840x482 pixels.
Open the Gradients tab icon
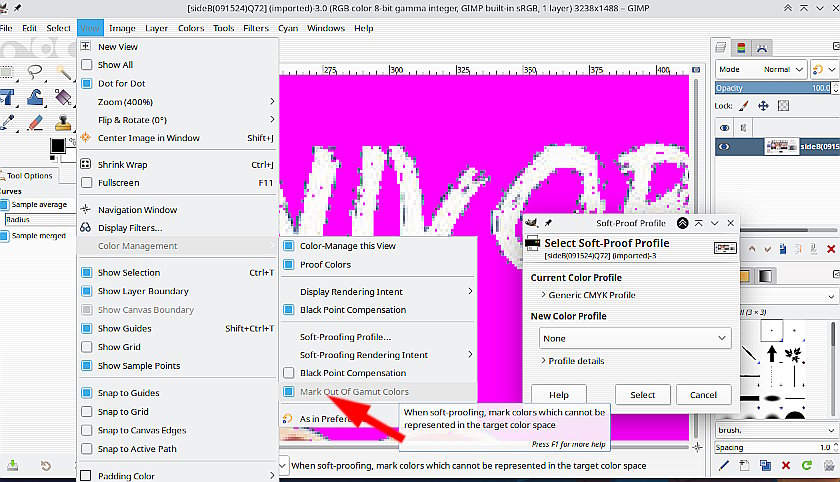[765, 276]
